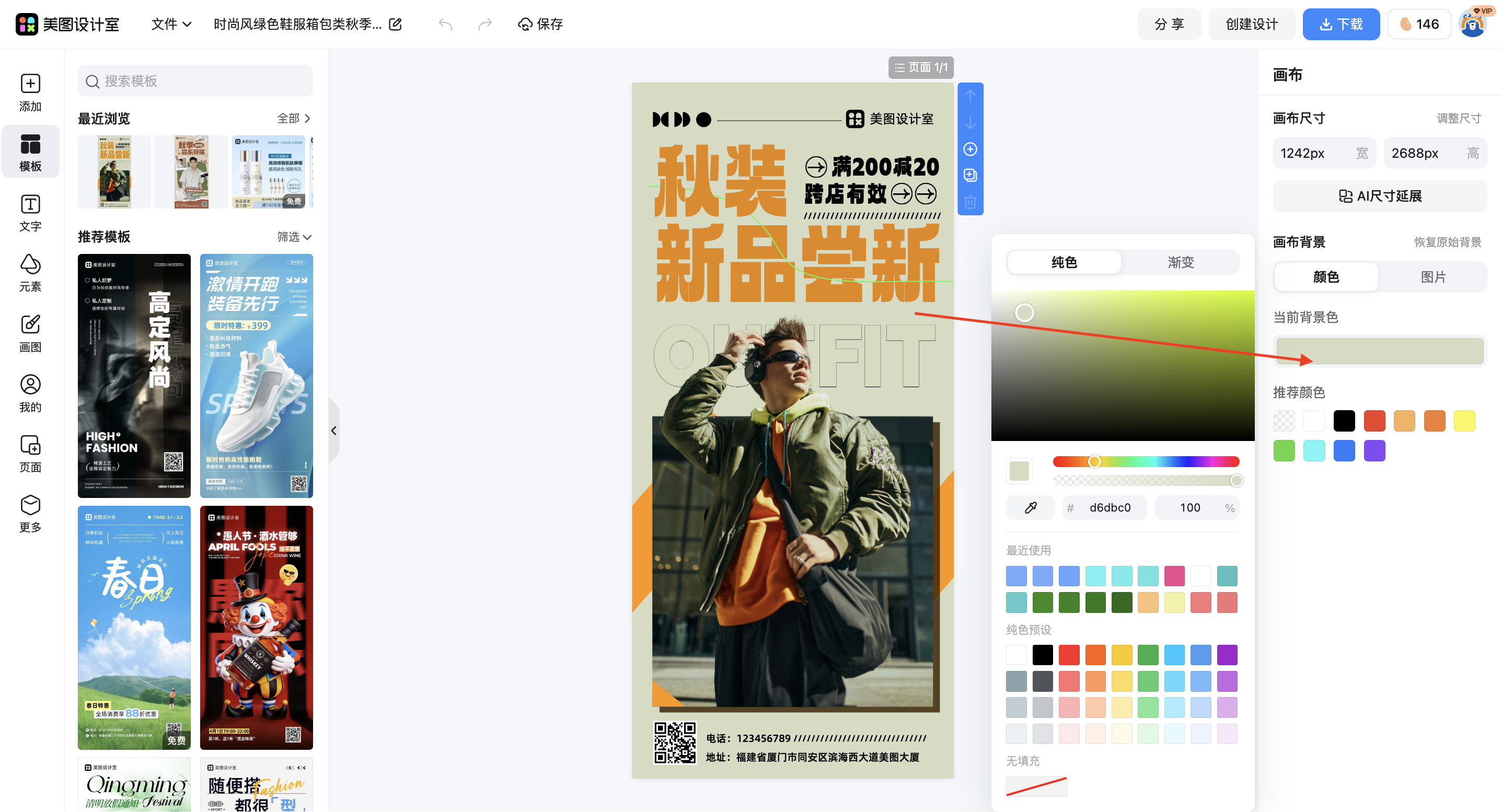Viewport: 1502px width, 812px height.
Task: Open the 文件 file menu
Action: coord(170,24)
